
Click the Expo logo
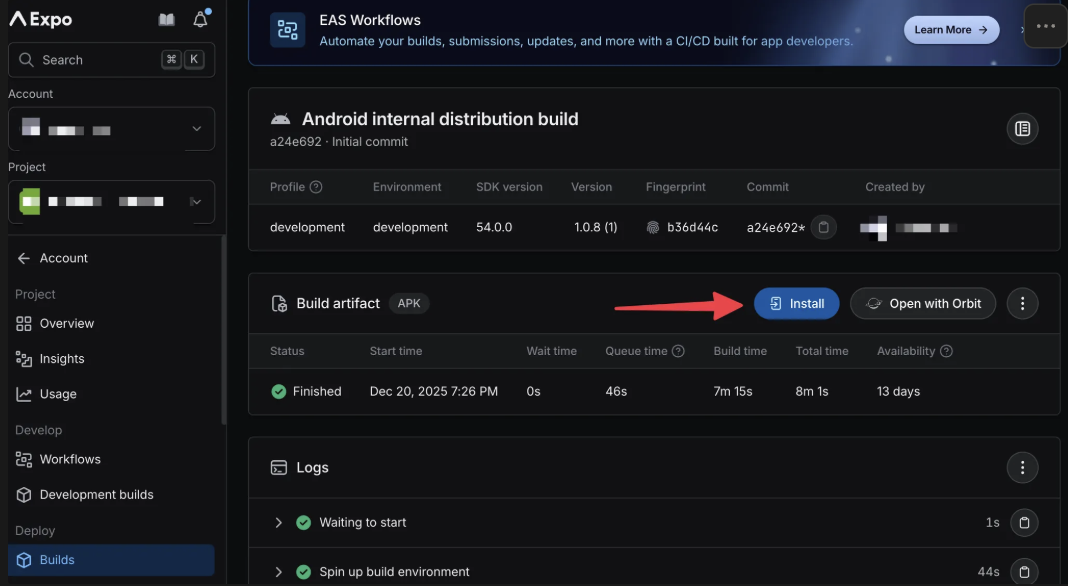tap(40, 19)
